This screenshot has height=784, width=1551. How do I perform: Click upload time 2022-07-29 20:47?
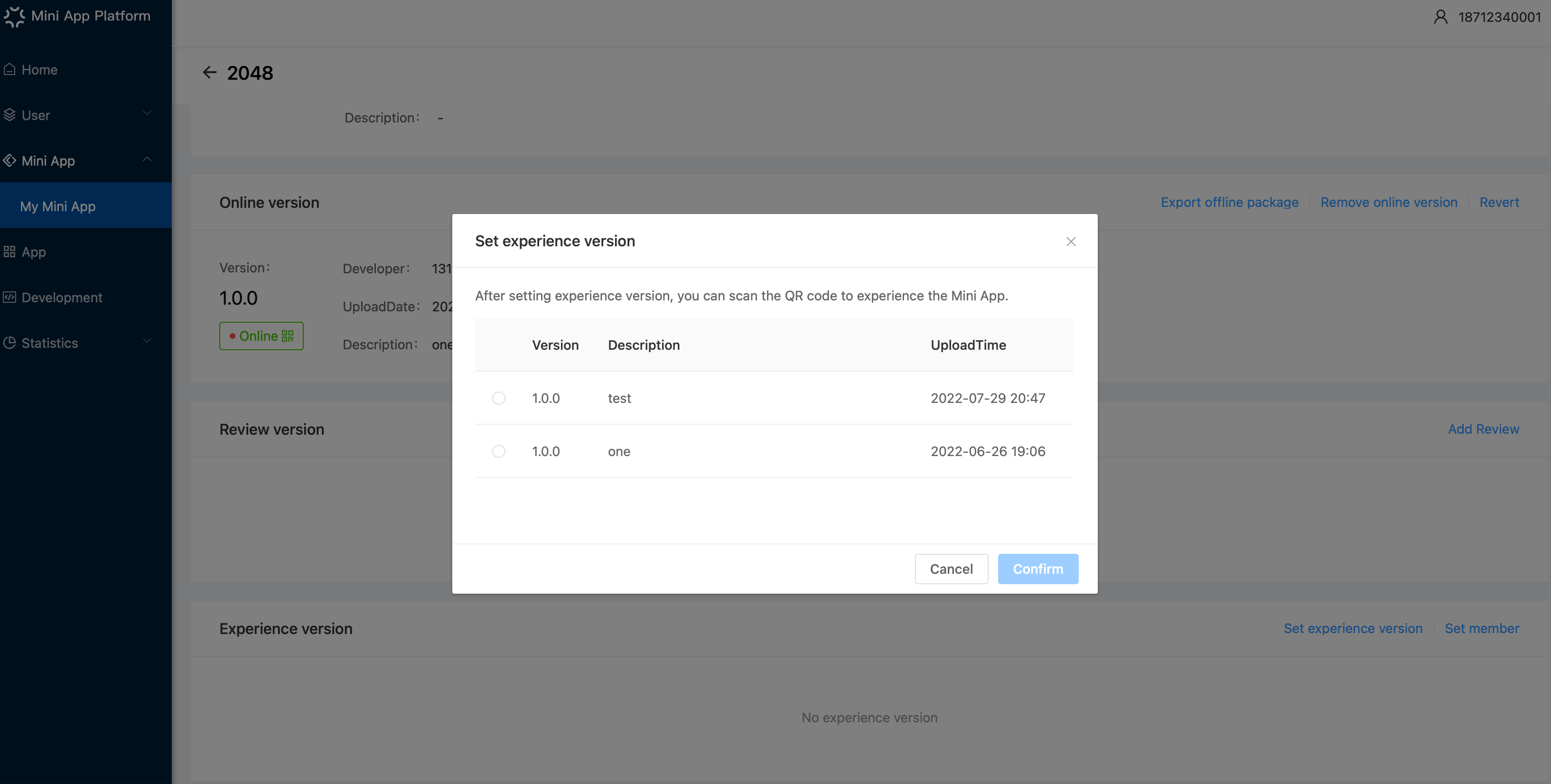(x=988, y=398)
